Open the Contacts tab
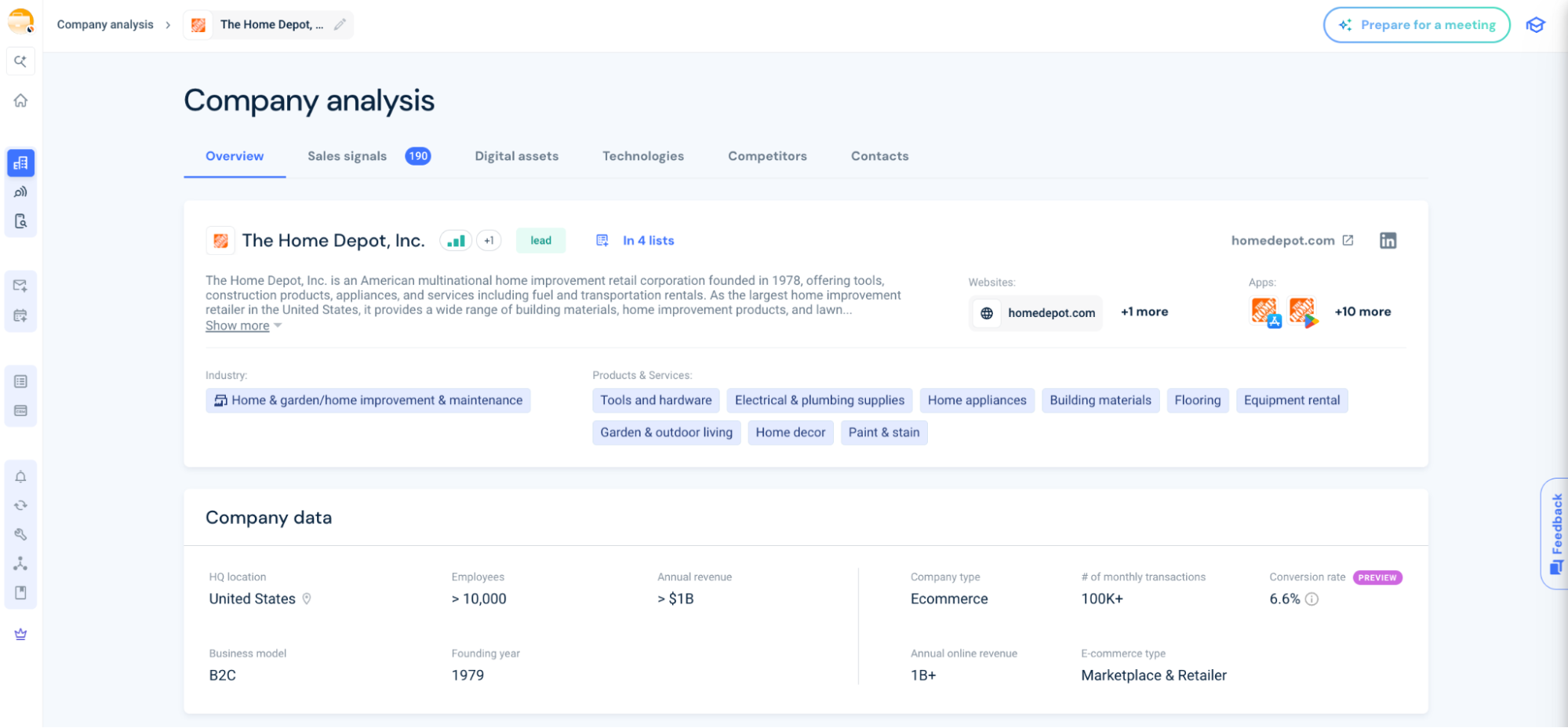This screenshot has height=728, width=1568. point(879,156)
